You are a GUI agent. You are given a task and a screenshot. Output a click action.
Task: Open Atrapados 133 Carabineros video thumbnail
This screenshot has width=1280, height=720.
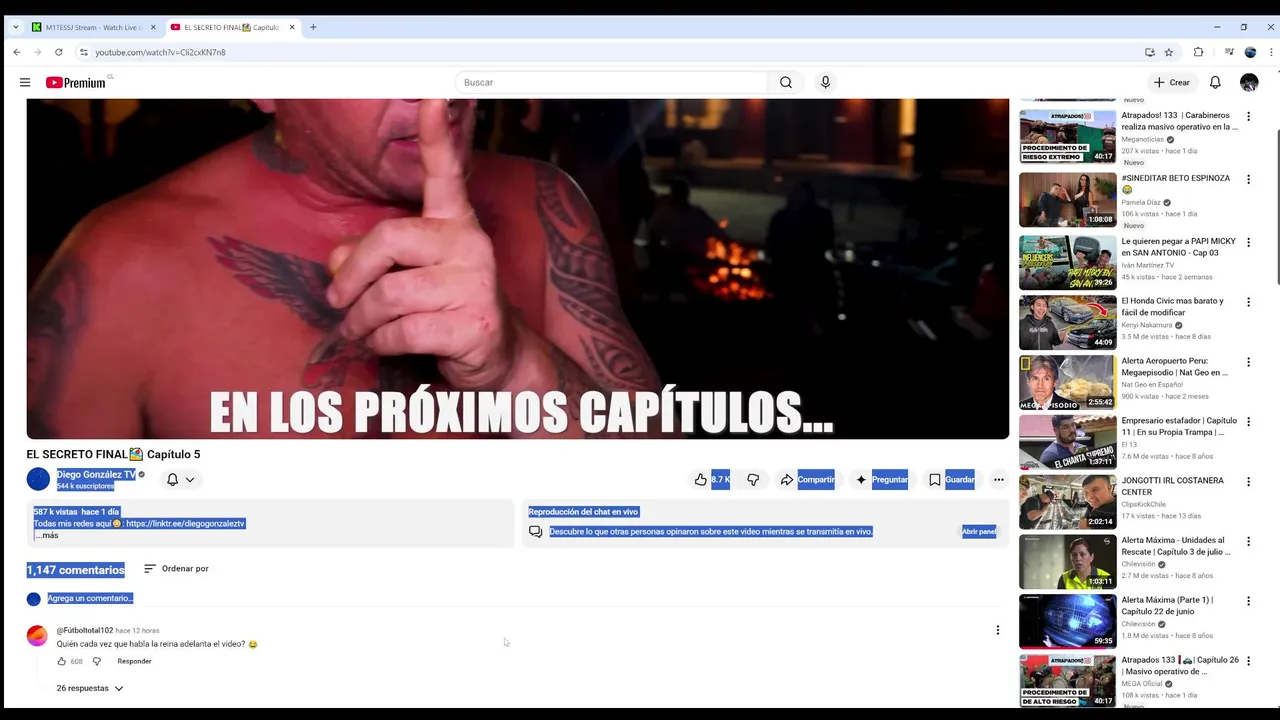click(1067, 136)
